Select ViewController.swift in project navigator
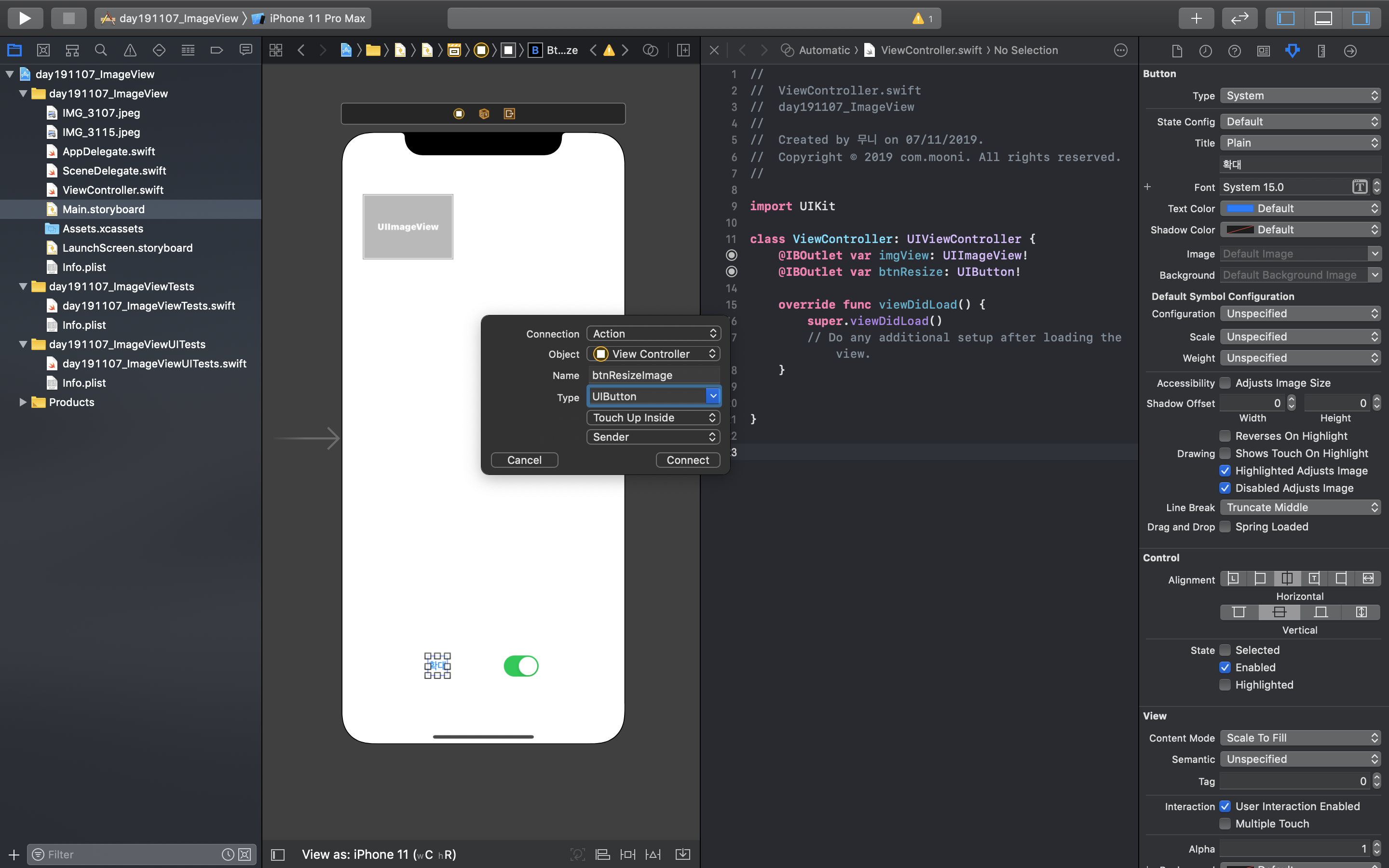 pos(112,190)
